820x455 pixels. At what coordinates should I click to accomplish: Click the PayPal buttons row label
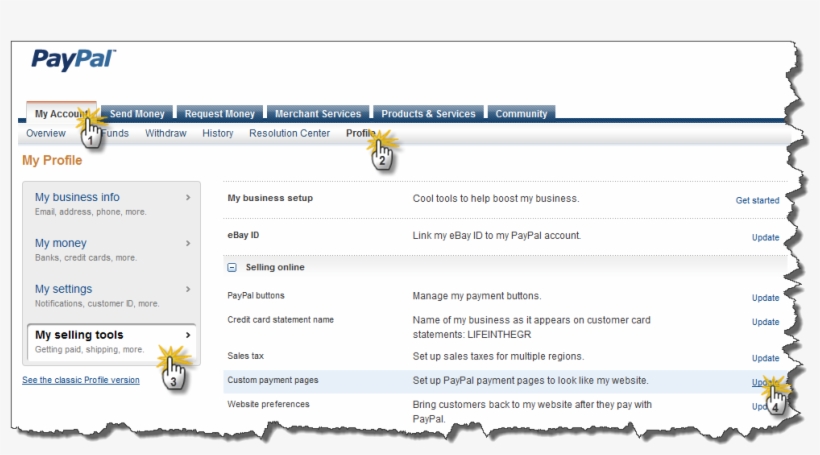tap(256, 295)
